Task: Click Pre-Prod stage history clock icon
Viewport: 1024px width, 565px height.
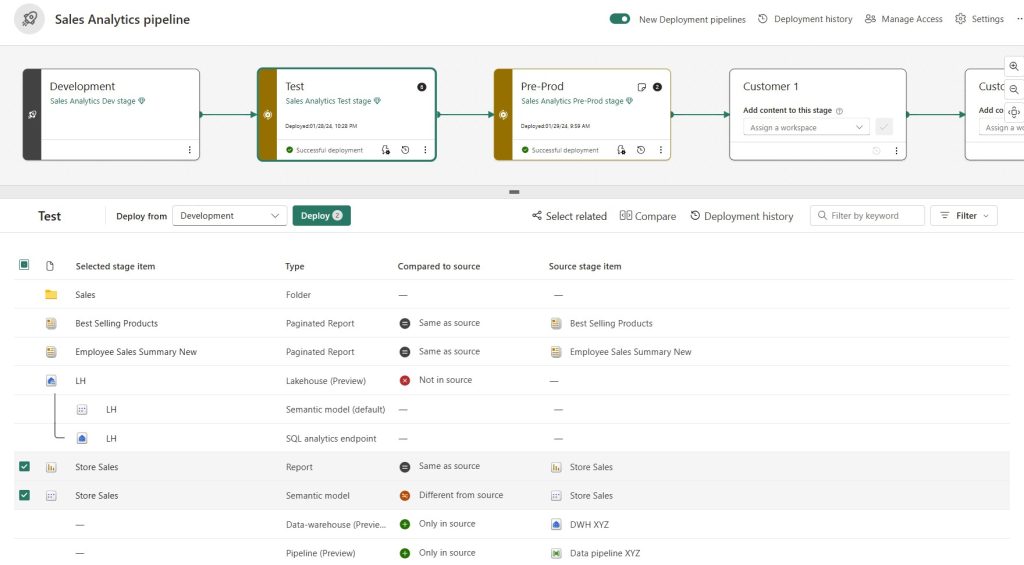Action: (641, 150)
